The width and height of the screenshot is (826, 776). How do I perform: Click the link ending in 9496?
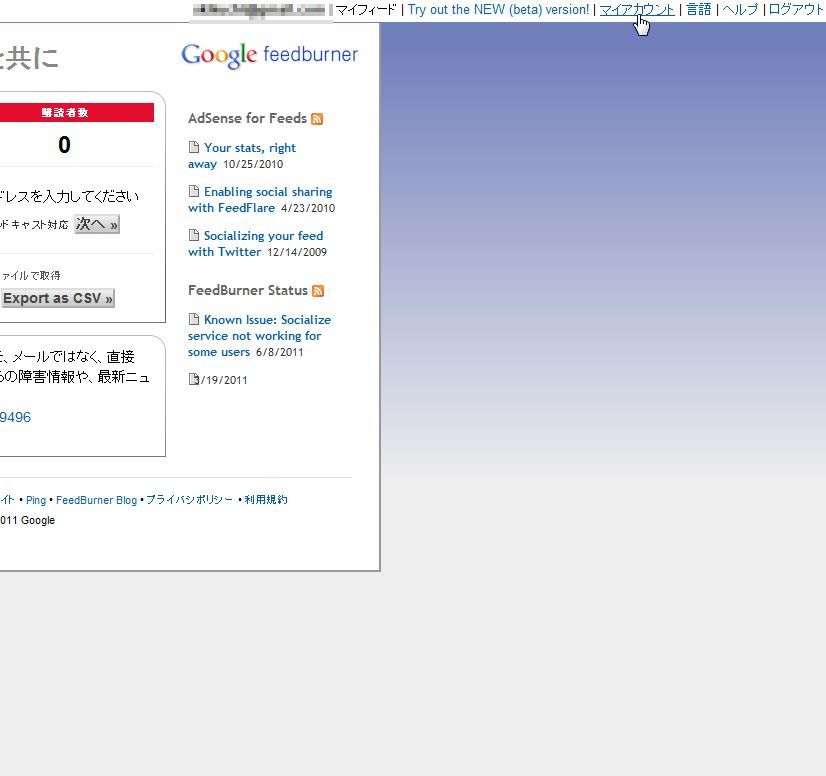tap(15, 417)
